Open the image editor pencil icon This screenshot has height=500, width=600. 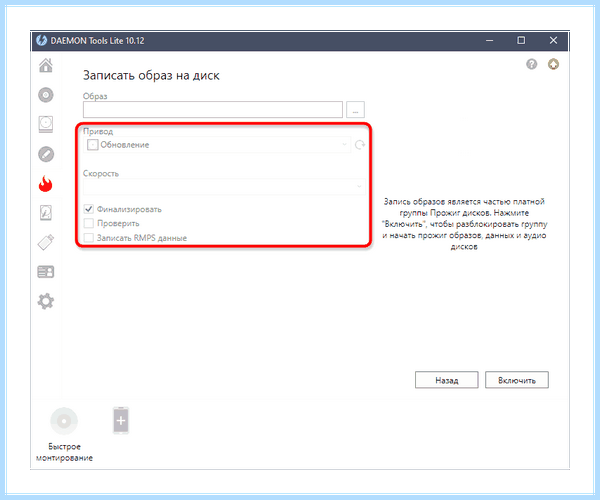click(x=46, y=154)
